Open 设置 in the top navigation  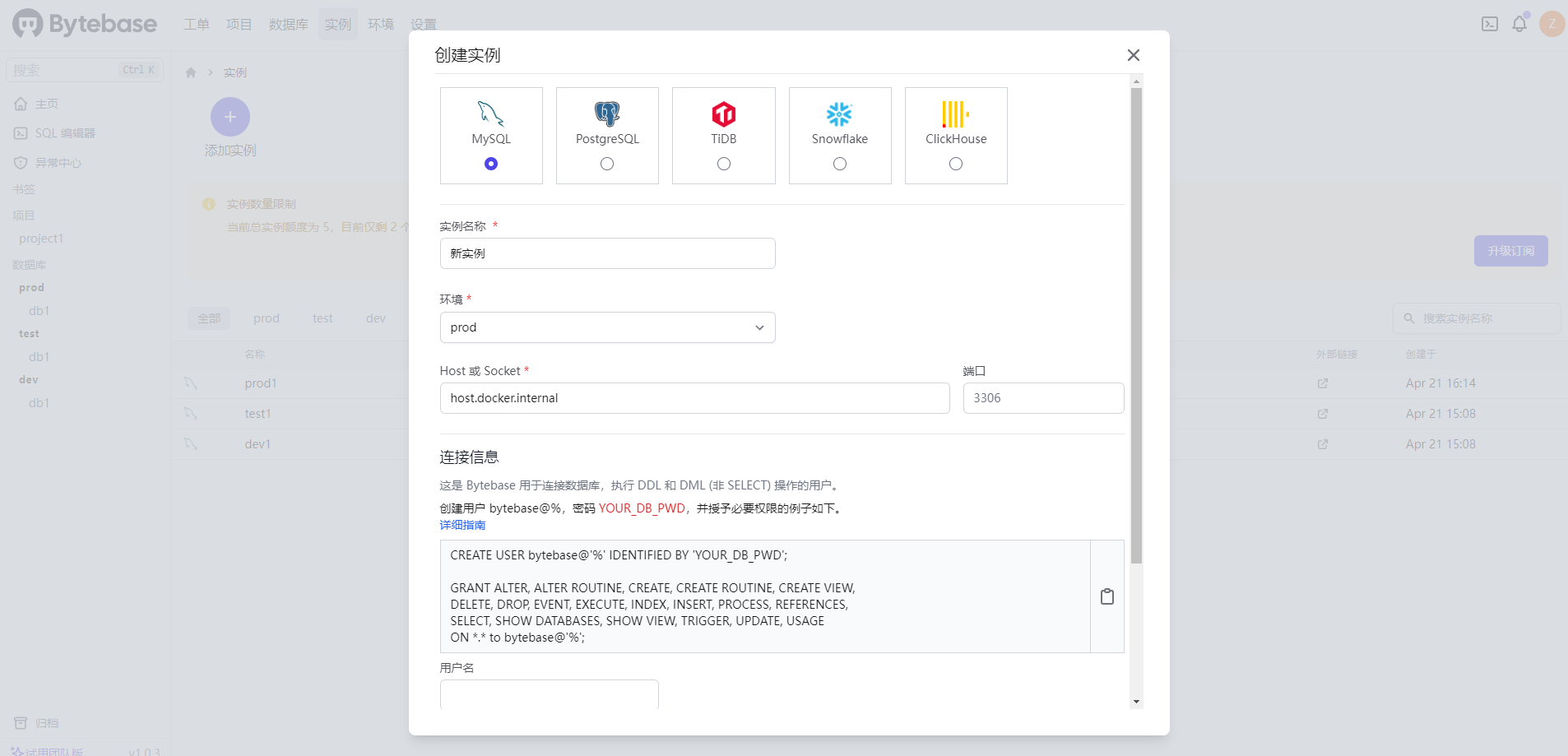[424, 24]
